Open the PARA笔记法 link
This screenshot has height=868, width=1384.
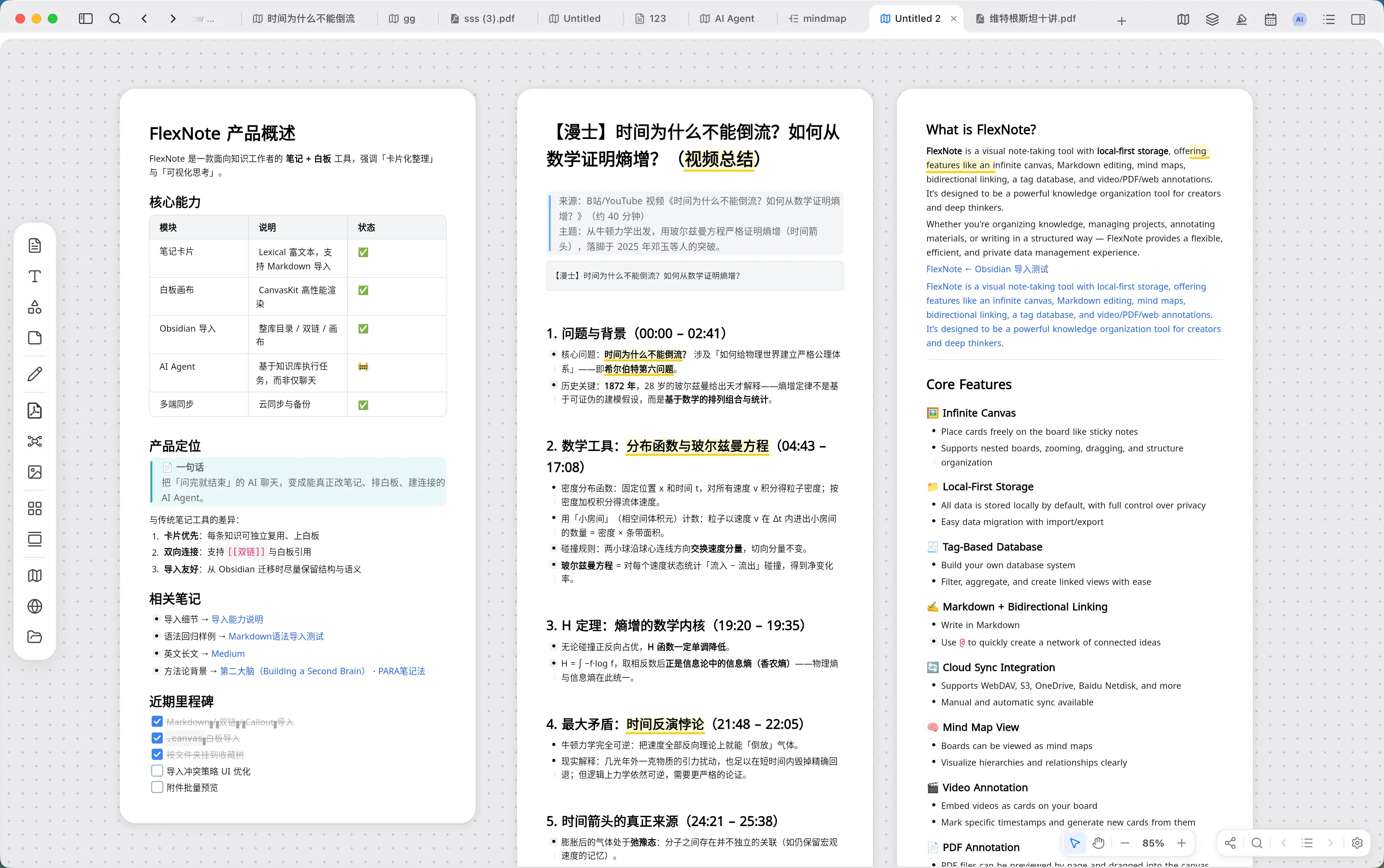point(401,671)
